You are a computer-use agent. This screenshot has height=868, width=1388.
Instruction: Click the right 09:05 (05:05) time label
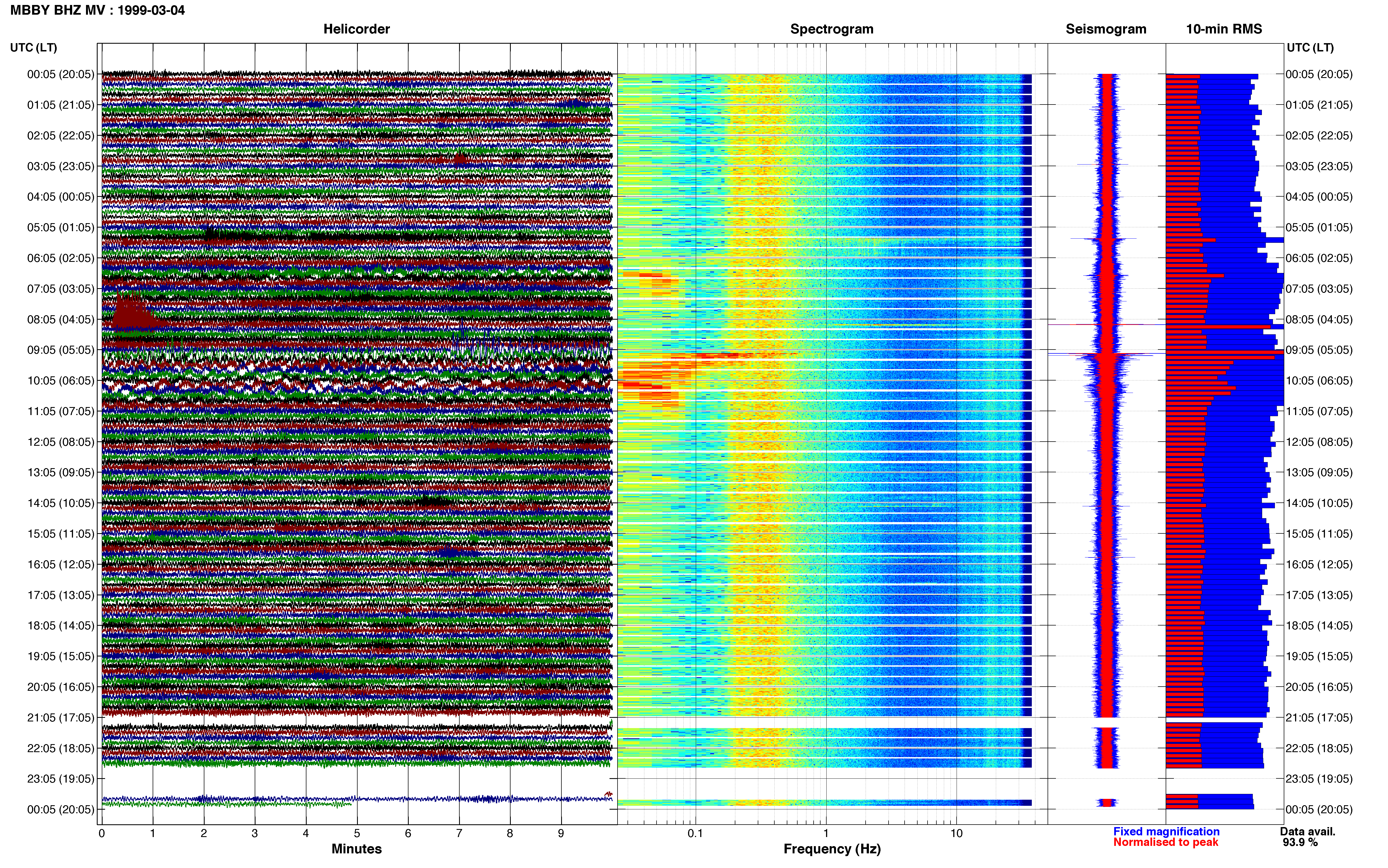click(1319, 350)
